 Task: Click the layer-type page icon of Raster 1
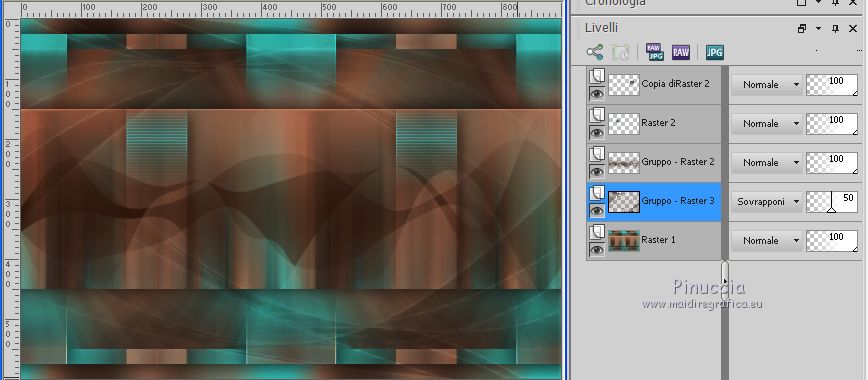[597, 232]
